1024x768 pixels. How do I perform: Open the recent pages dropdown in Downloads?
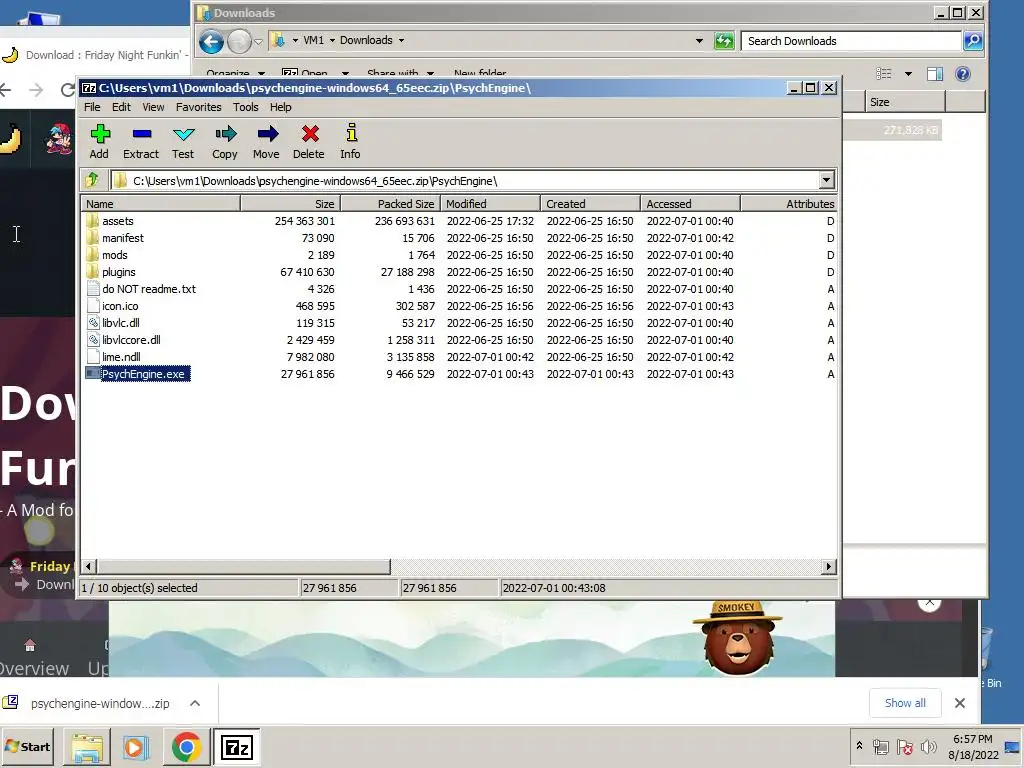pos(259,42)
